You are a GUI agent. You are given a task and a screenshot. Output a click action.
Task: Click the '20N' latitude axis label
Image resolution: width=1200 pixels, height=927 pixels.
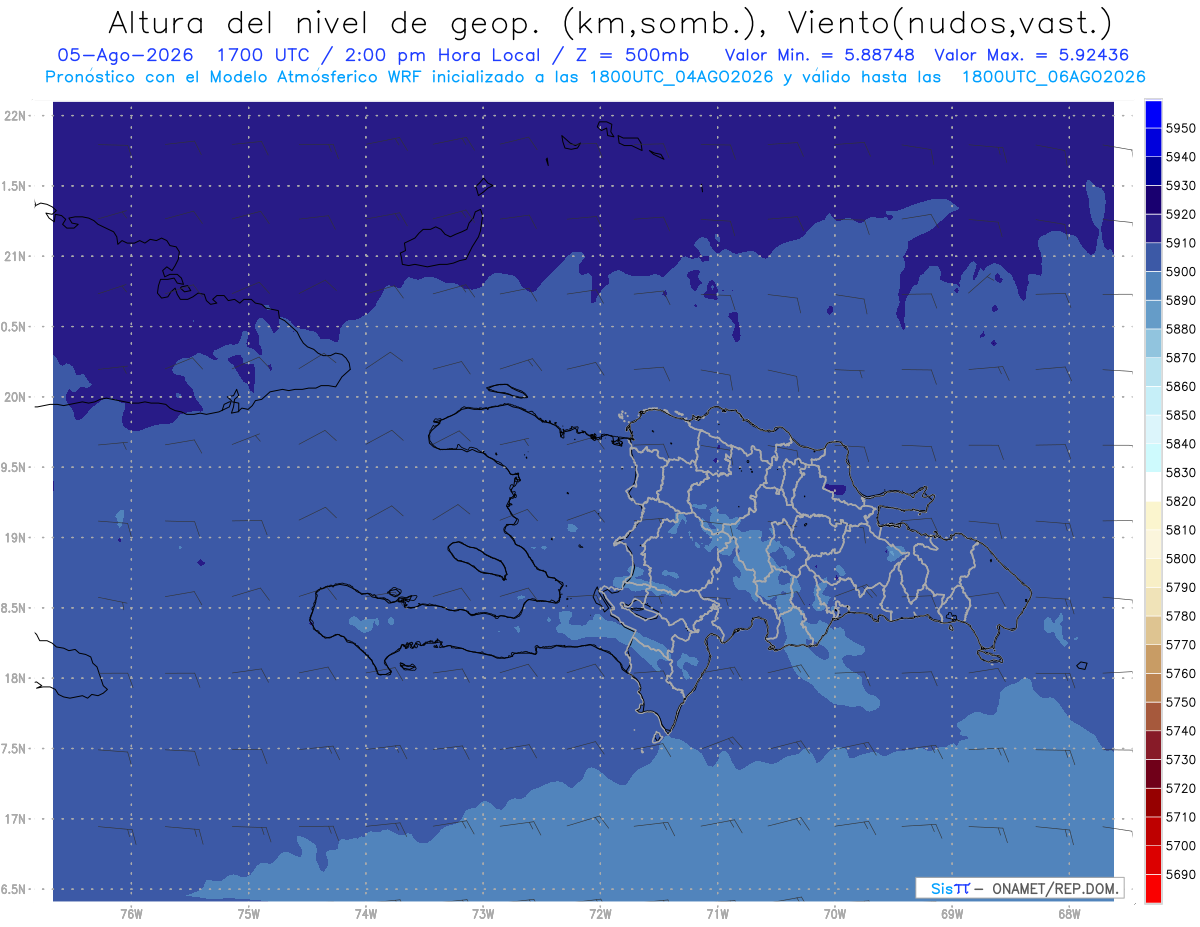pyautogui.click(x=14, y=397)
